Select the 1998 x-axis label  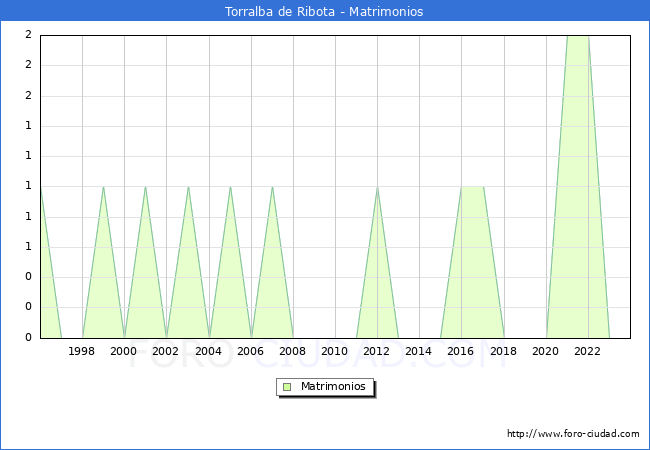81,351
